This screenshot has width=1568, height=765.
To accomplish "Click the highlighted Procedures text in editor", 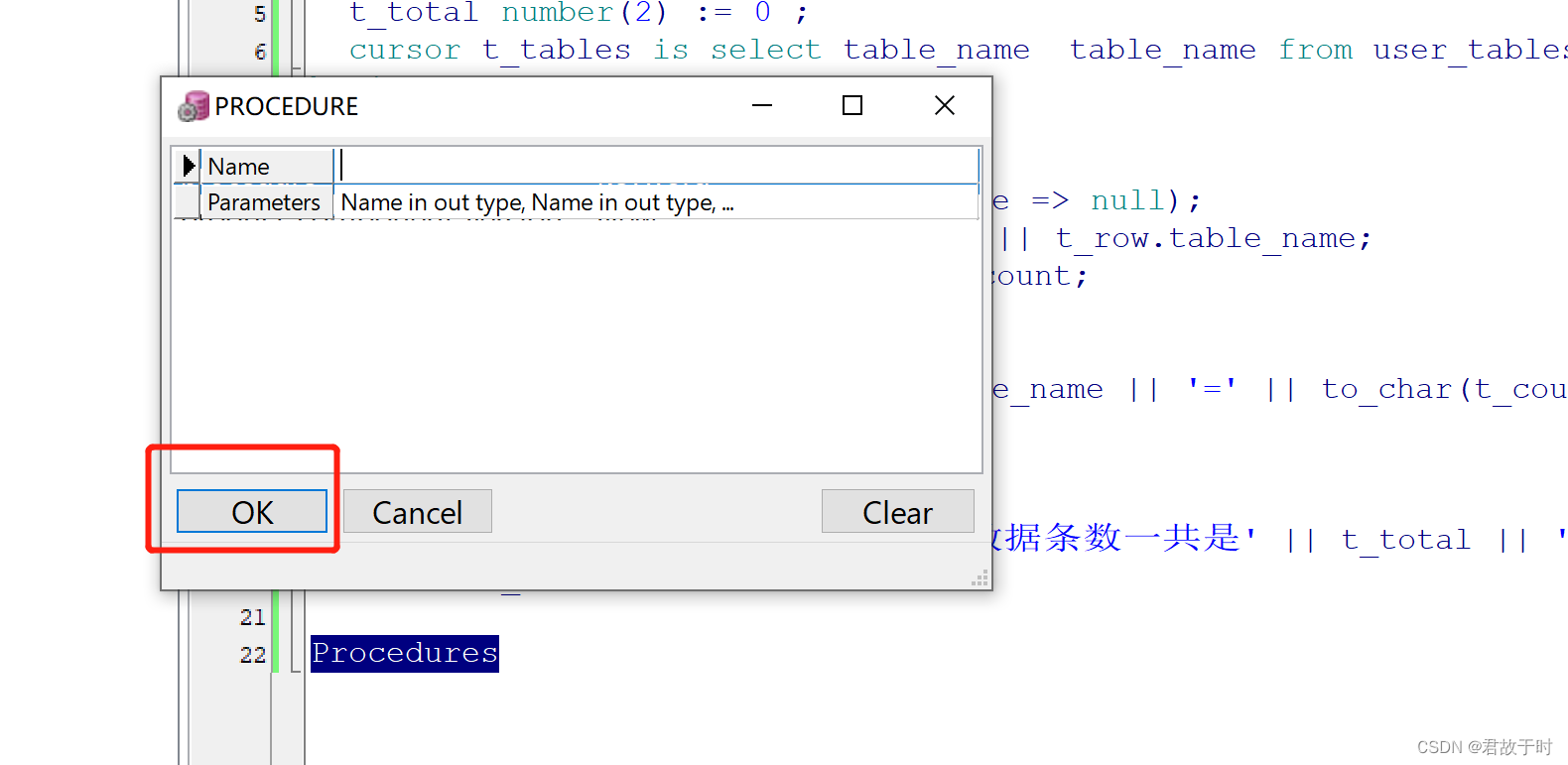I will 405,653.
